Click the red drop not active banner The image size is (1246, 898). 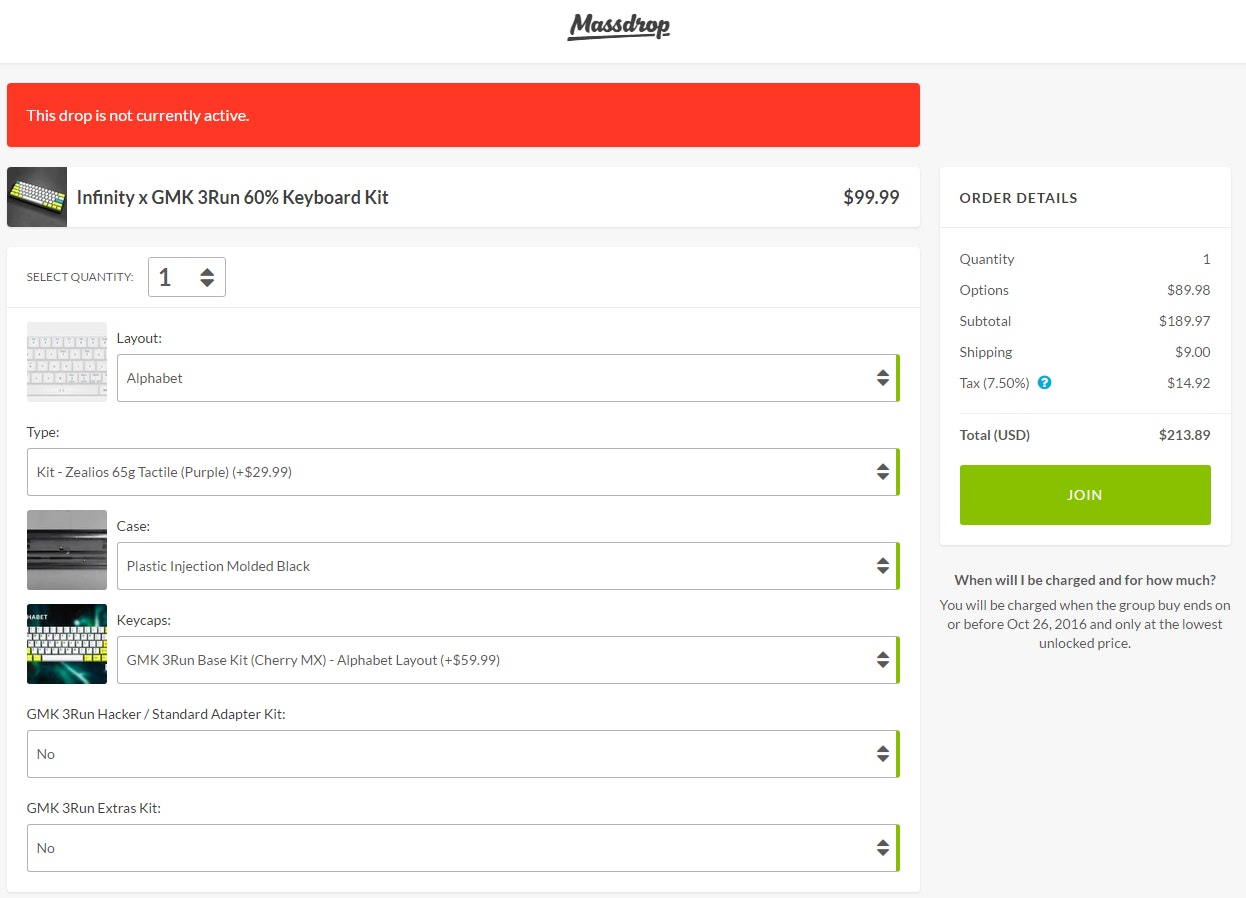pos(463,115)
